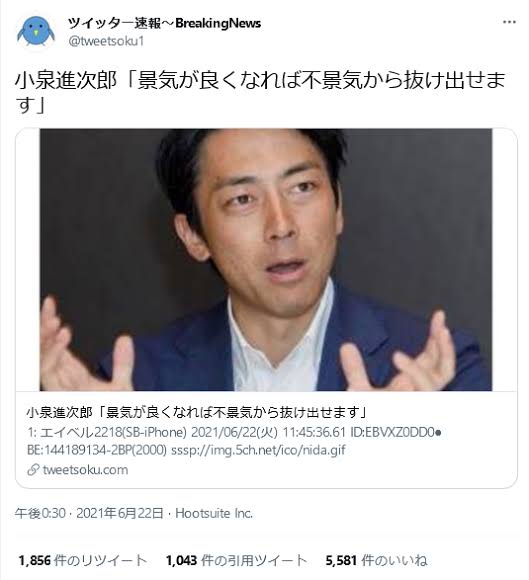View the 1,043 件の引用ツイート list

236,560
